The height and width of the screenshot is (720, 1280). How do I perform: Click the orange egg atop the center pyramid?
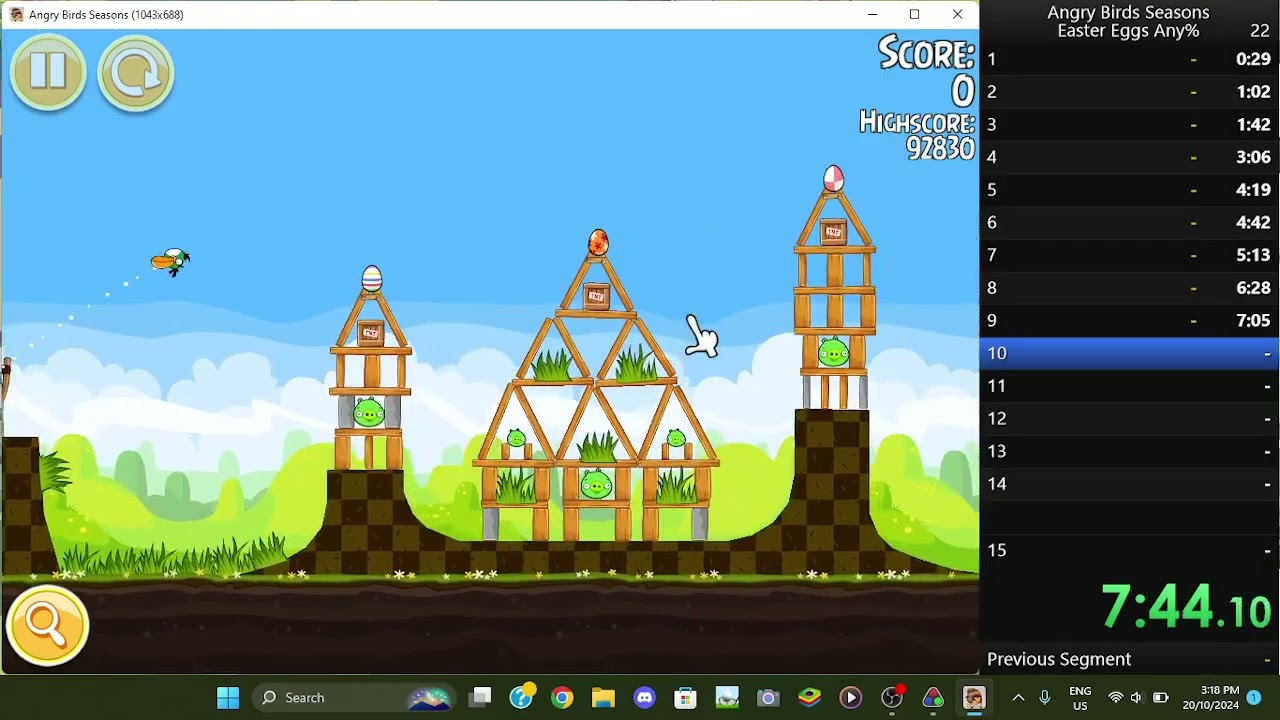click(x=598, y=242)
